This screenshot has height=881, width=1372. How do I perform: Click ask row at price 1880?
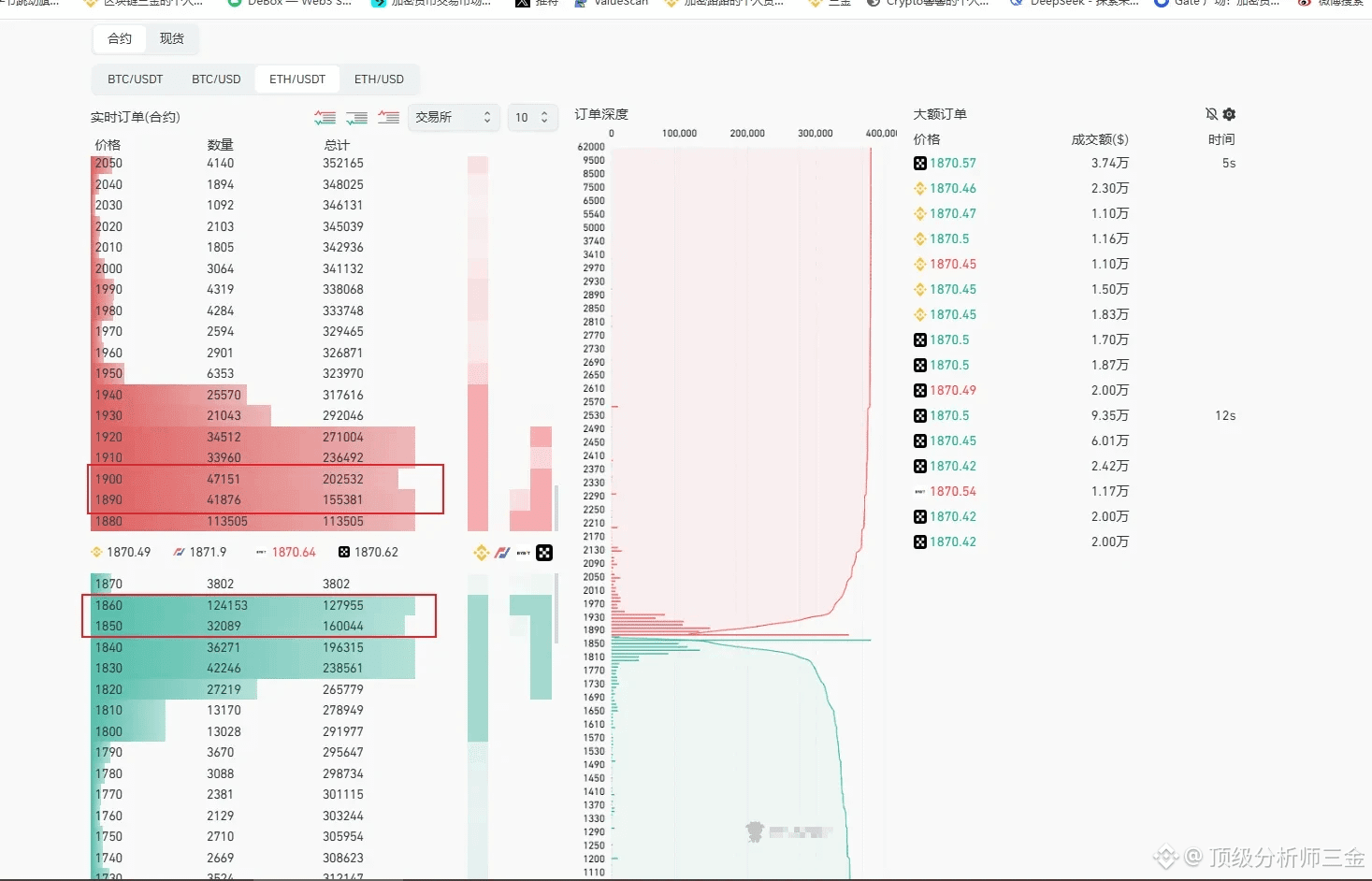coord(253,521)
